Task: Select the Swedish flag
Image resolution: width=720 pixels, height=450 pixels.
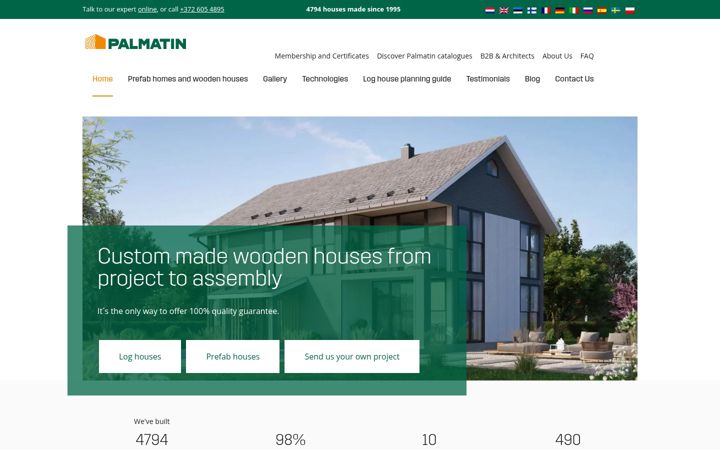Action: [616, 10]
